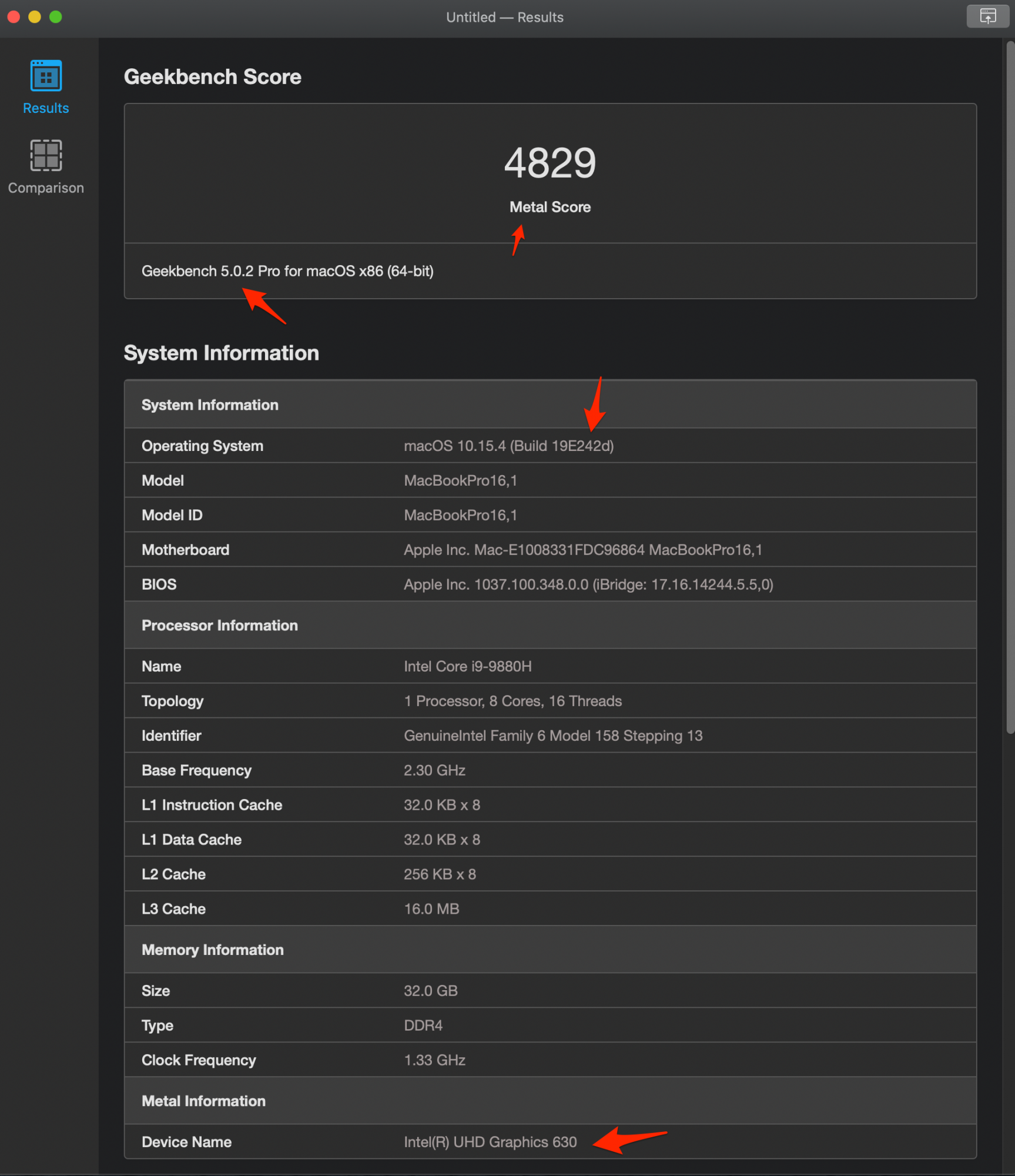Image resolution: width=1015 pixels, height=1176 pixels.
Task: Click the 'L1 Instruction Cache' row label
Action: (212, 805)
